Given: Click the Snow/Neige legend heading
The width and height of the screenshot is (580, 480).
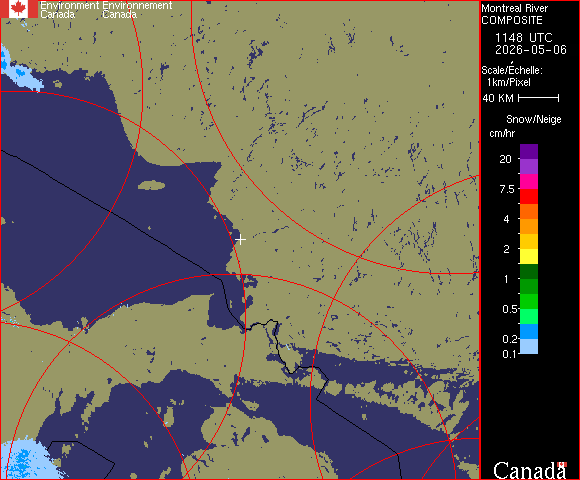Looking at the screenshot, I should click(533, 119).
